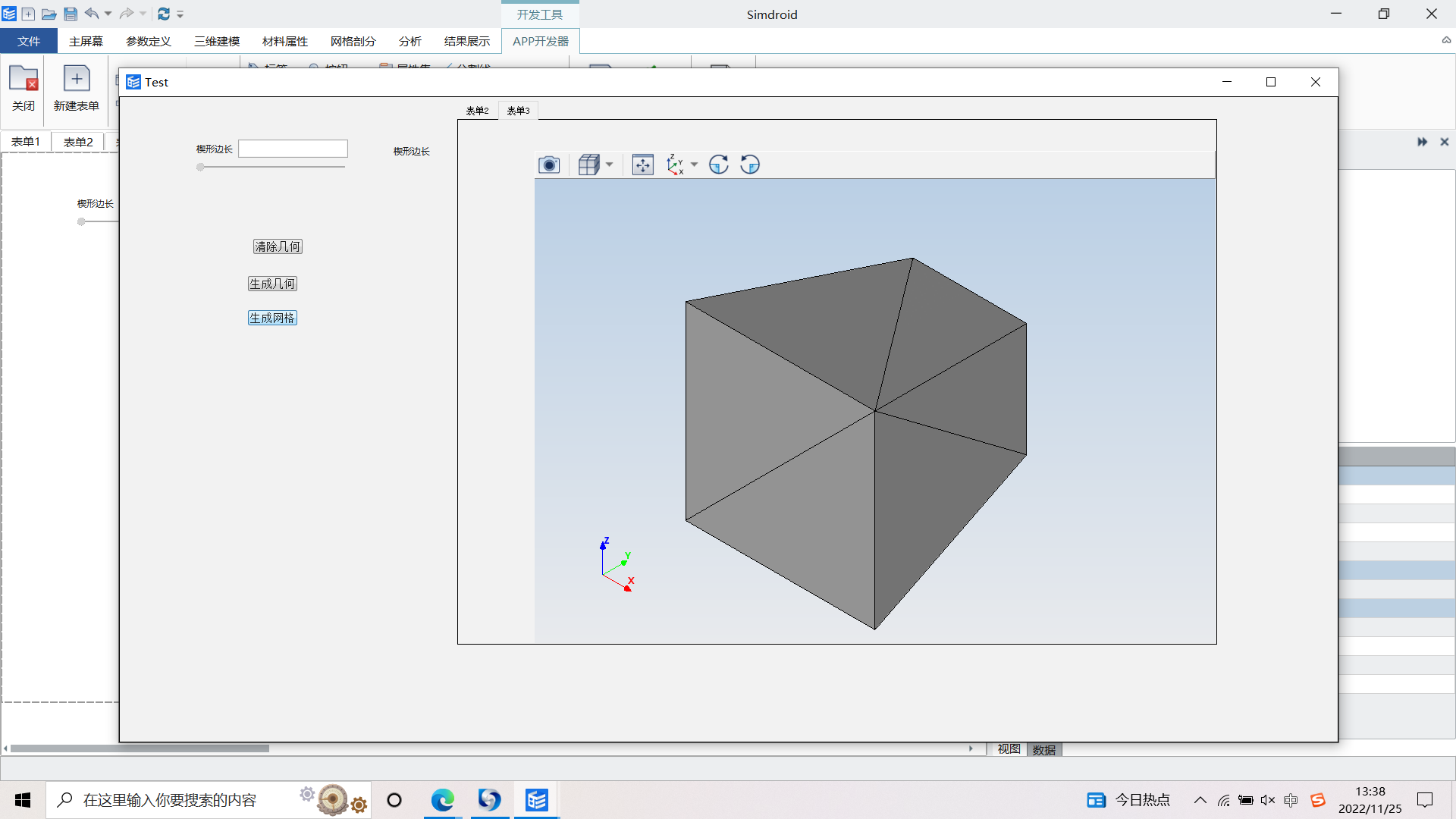Screen dimensions: 1456x819
Task: Click the undo arrow icon
Action: point(92,14)
